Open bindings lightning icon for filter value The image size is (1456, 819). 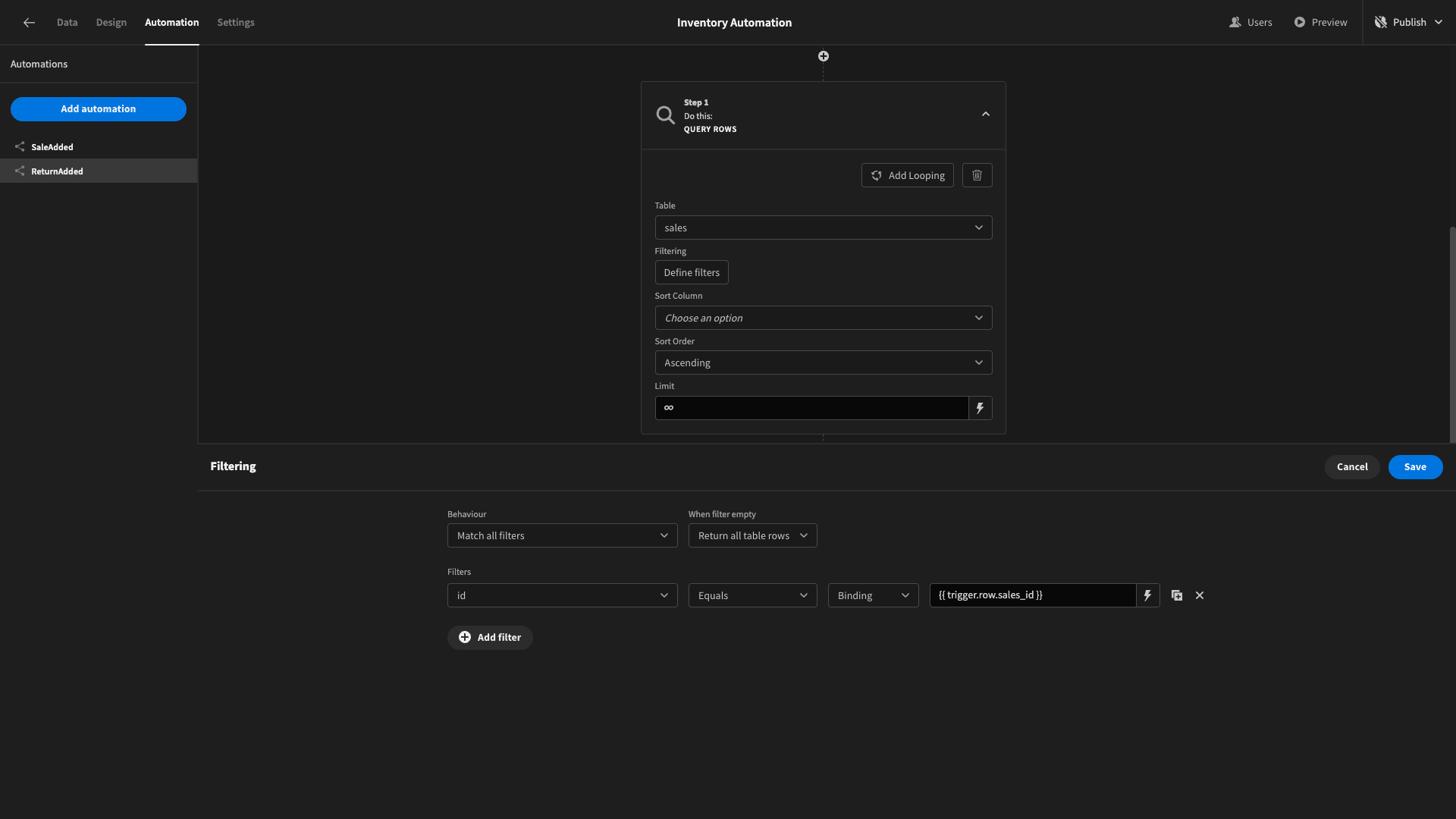(x=1147, y=595)
